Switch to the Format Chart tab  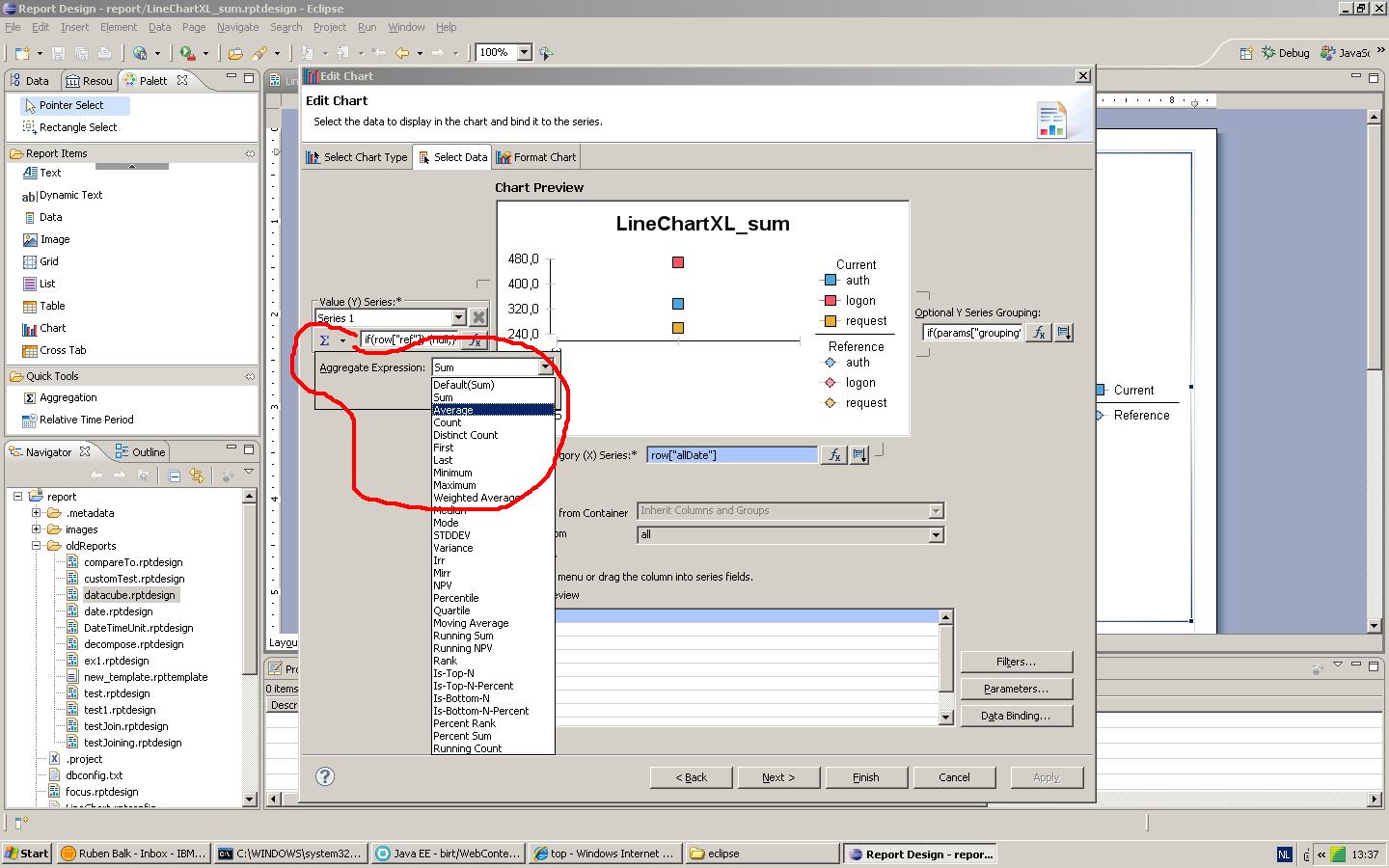coord(536,157)
